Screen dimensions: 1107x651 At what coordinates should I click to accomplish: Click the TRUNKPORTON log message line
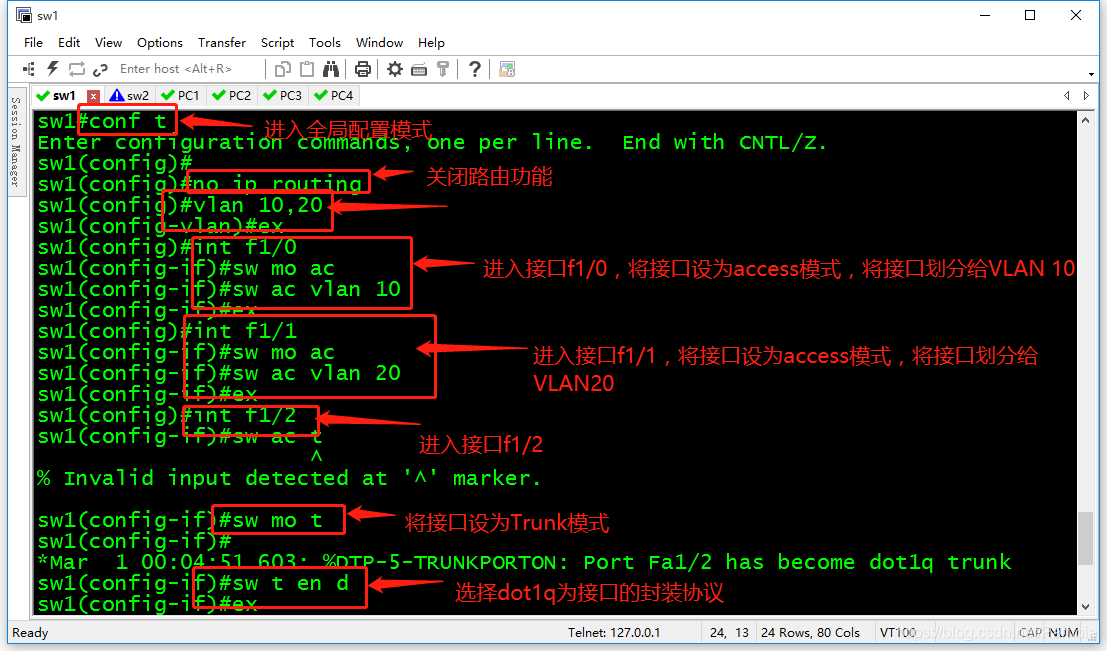click(524, 562)
